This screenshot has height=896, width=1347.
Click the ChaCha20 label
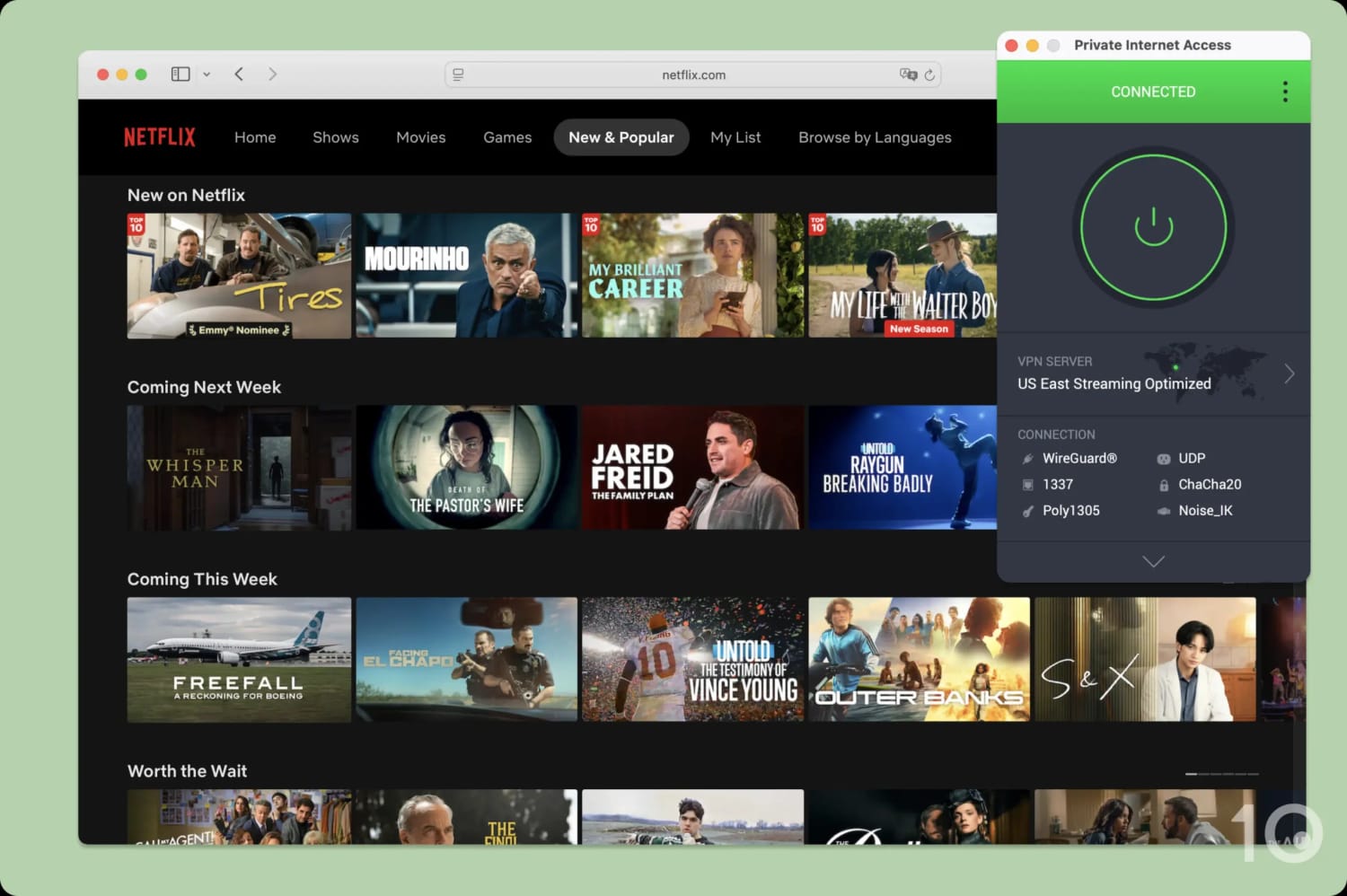[1210, 485]
